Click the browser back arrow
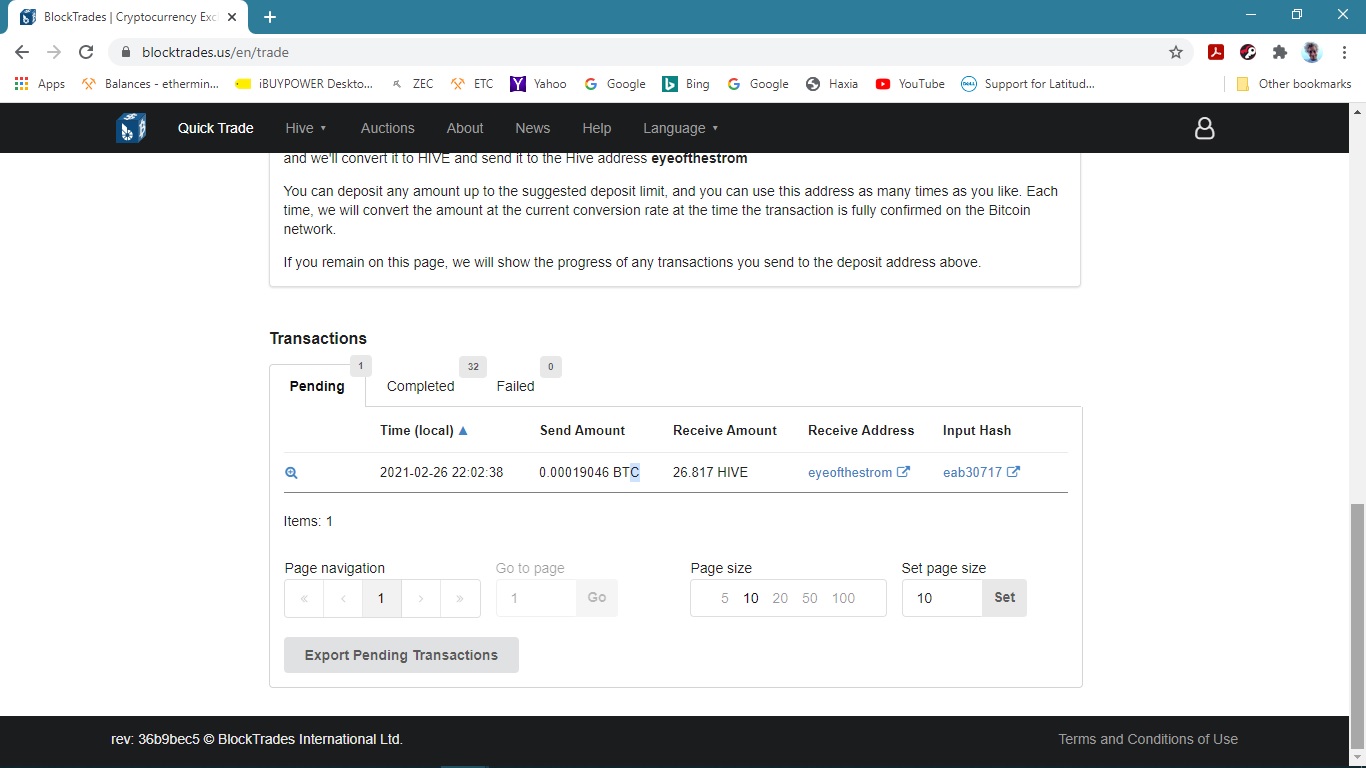The height and width of the screenshot is (768, 1366). point(22,52)
